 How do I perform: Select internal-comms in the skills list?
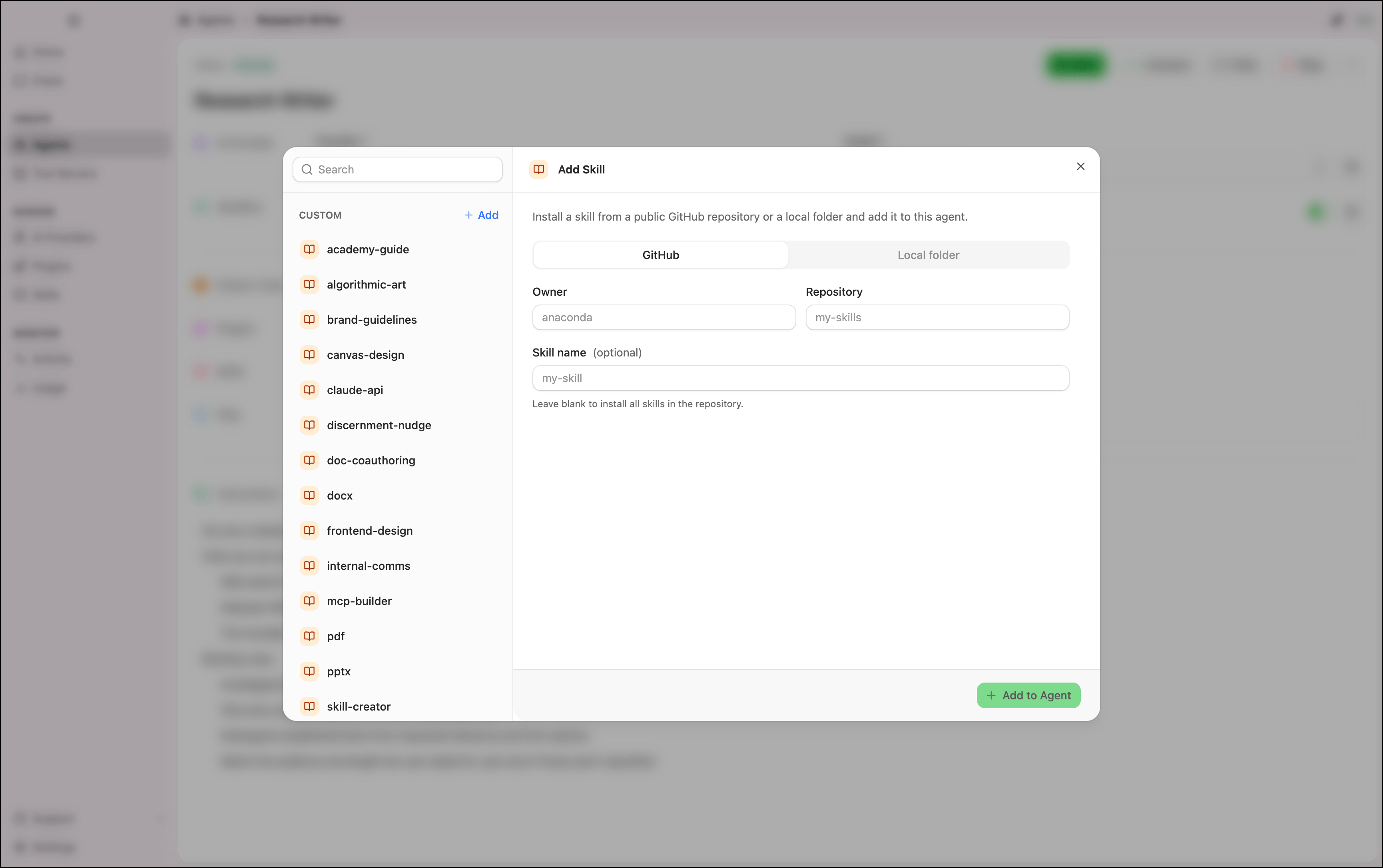(x=397, y=565)
